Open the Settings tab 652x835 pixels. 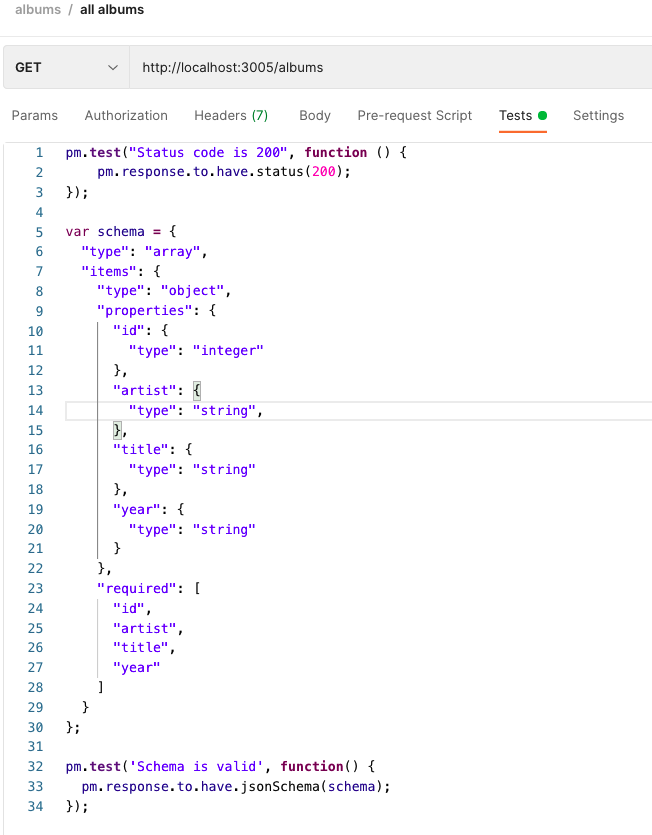coord(598,116)
